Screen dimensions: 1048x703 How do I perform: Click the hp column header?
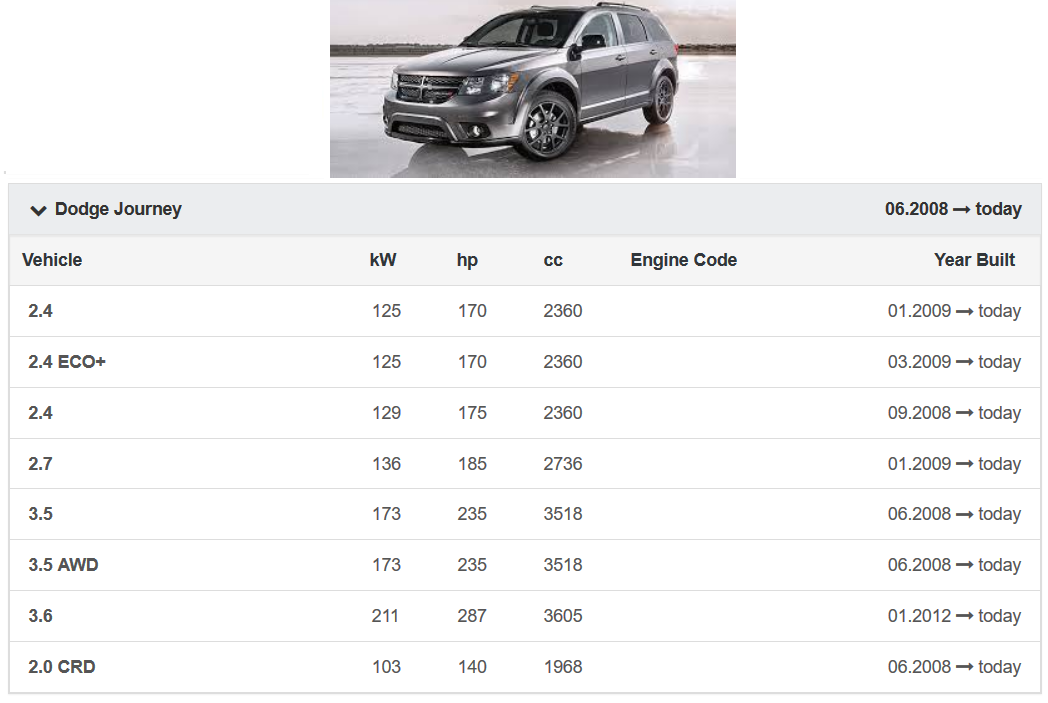tap(467, 260)
